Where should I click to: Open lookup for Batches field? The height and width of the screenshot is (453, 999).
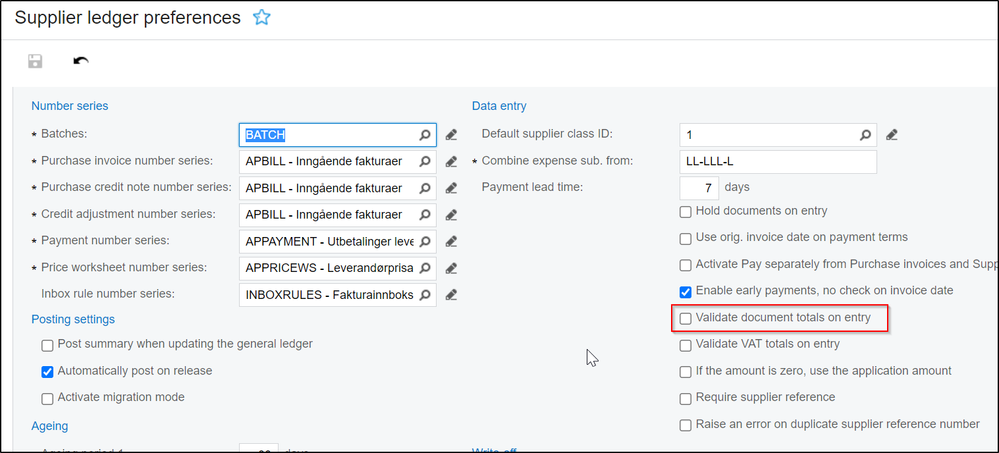[425, 134]
